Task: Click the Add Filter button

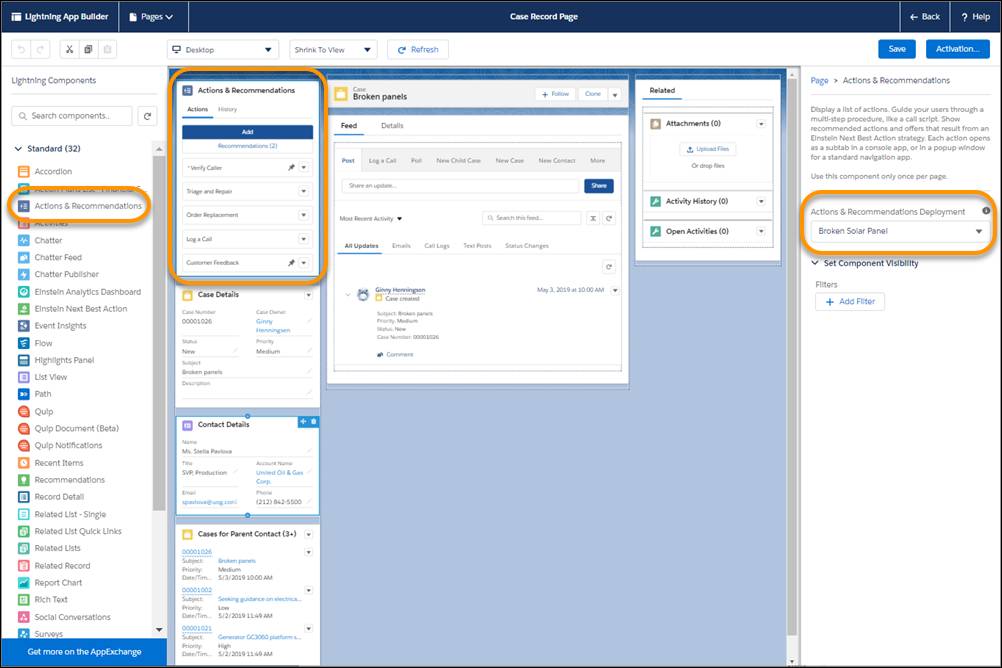Action: 850,302
